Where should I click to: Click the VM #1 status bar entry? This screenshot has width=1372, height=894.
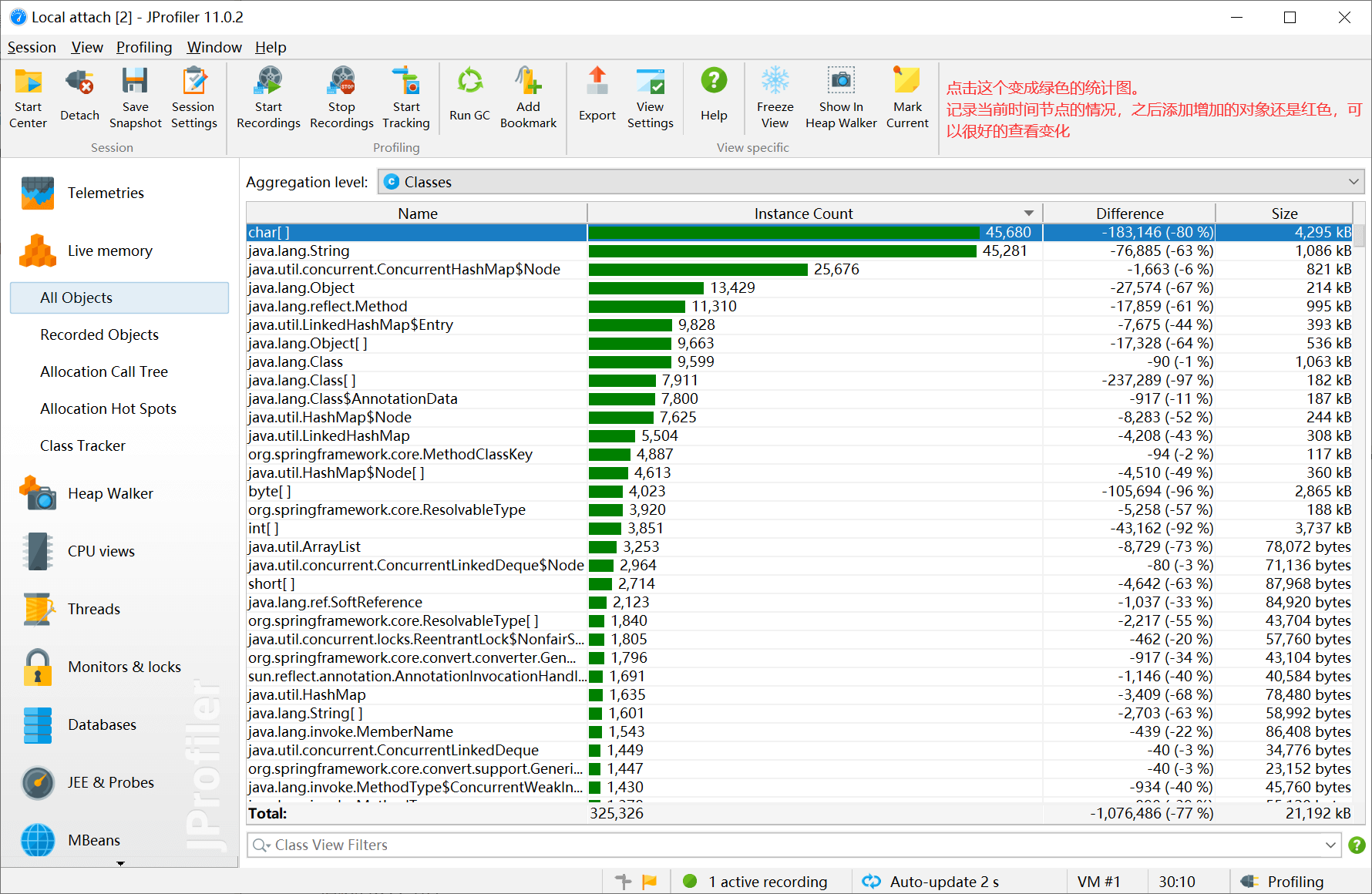pos(1098,882)
